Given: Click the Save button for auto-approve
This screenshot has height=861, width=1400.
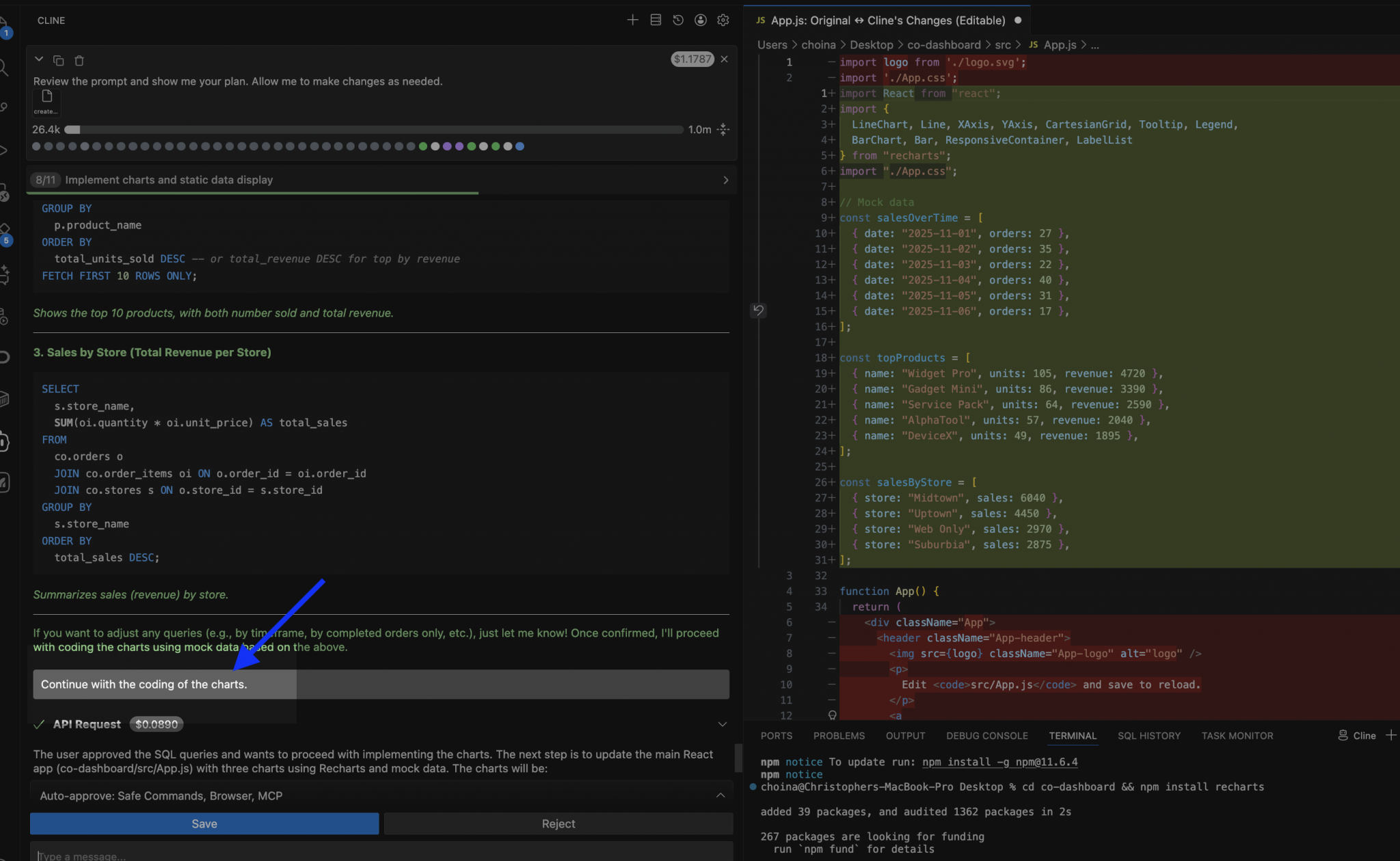Looking at the screenshot, I should [x=203, y=823].
